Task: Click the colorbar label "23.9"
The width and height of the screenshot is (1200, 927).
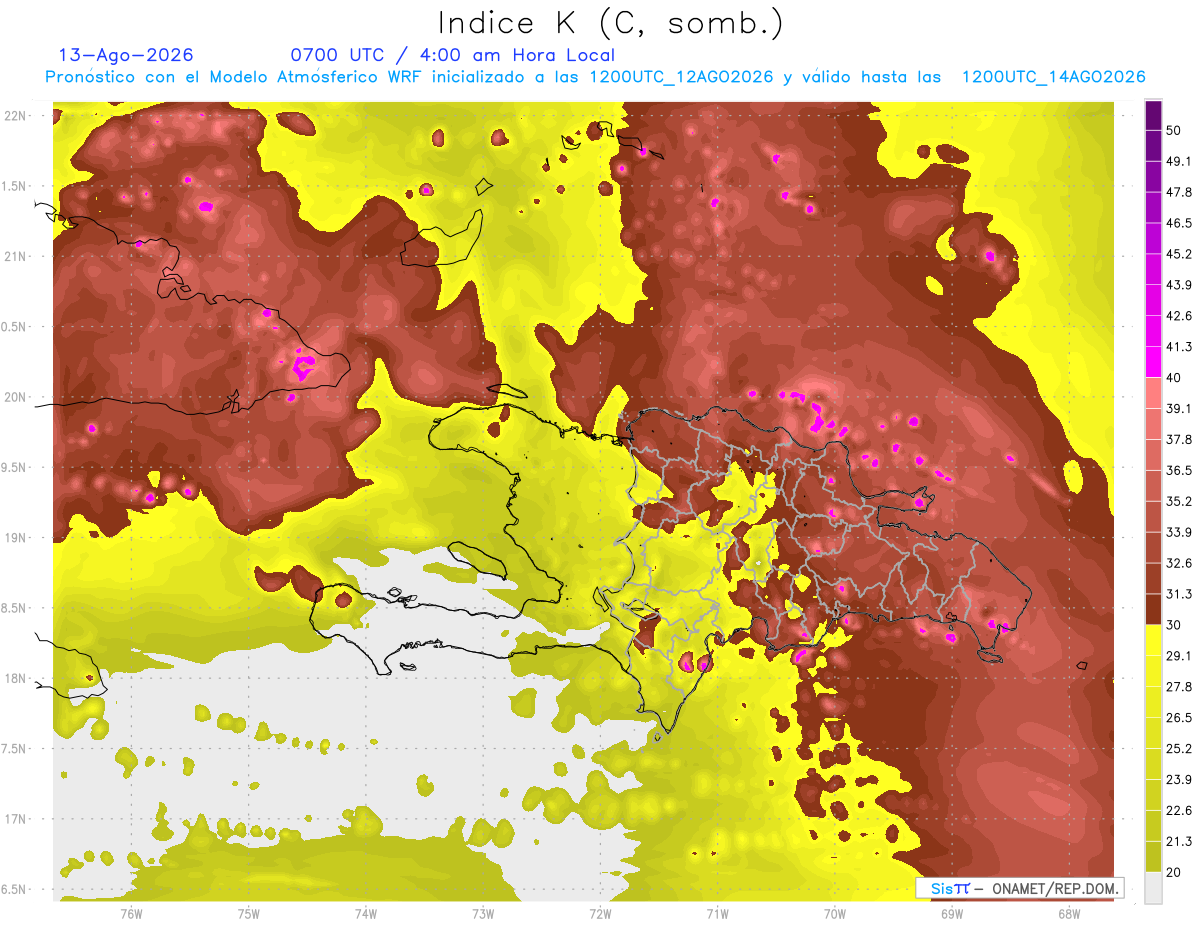Action: 1178,779
